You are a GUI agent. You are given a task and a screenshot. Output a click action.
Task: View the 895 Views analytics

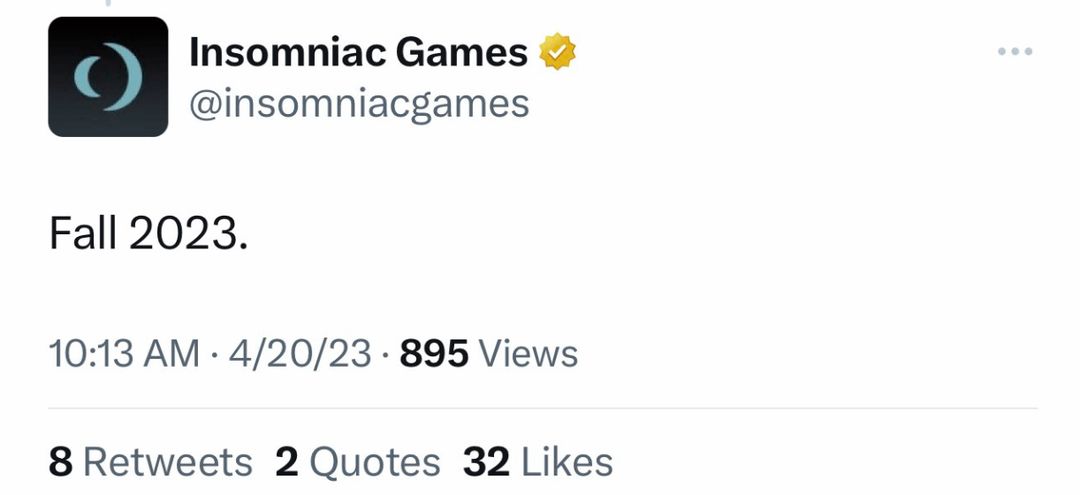point(488,354)
